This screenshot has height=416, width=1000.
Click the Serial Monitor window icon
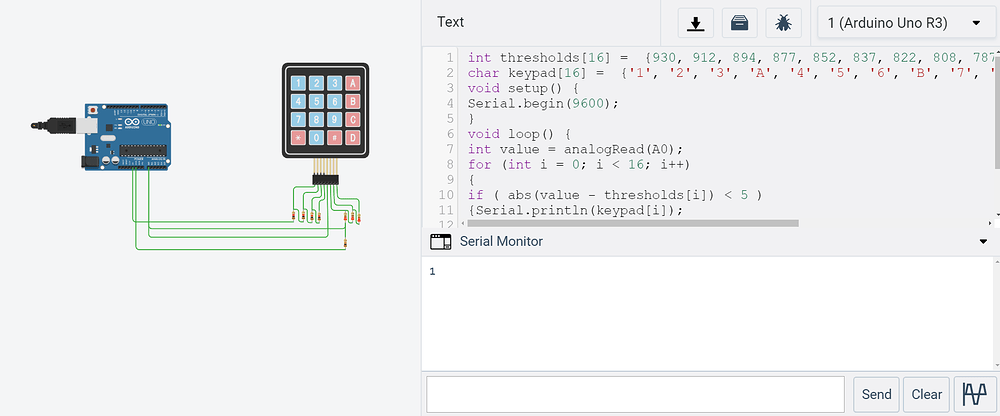440,241
